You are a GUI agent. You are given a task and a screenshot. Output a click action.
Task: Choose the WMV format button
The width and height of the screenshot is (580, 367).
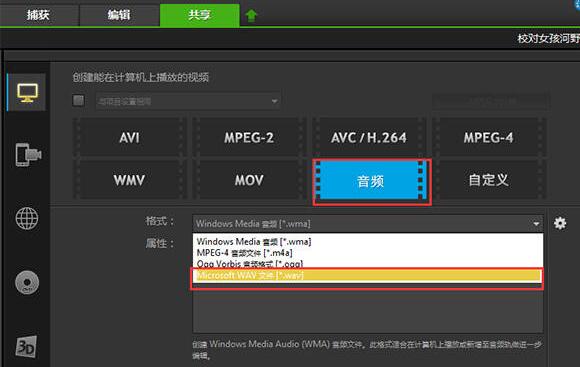point(129,180)
